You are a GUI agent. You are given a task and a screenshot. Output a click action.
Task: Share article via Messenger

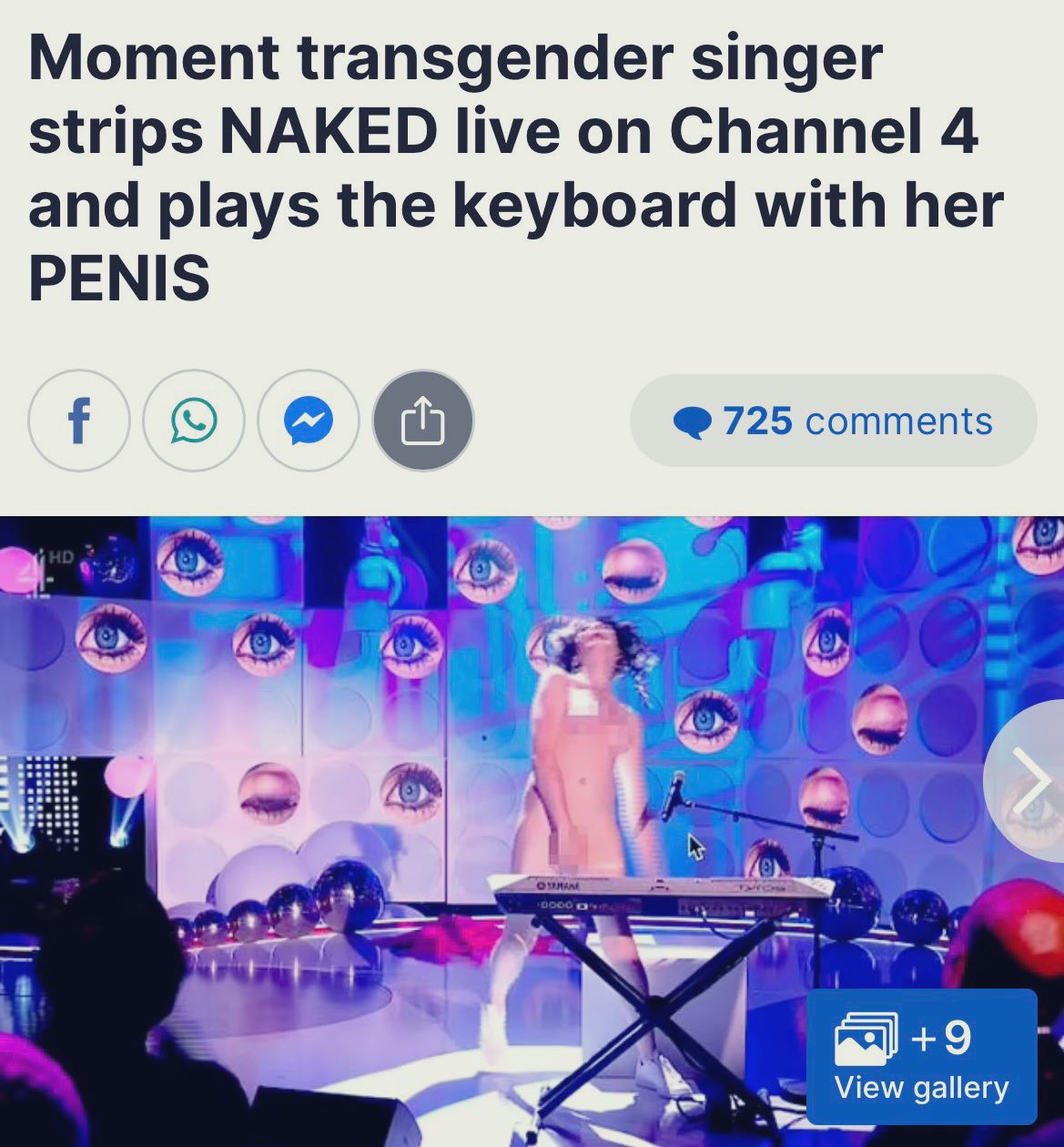[x=309, y=421]
